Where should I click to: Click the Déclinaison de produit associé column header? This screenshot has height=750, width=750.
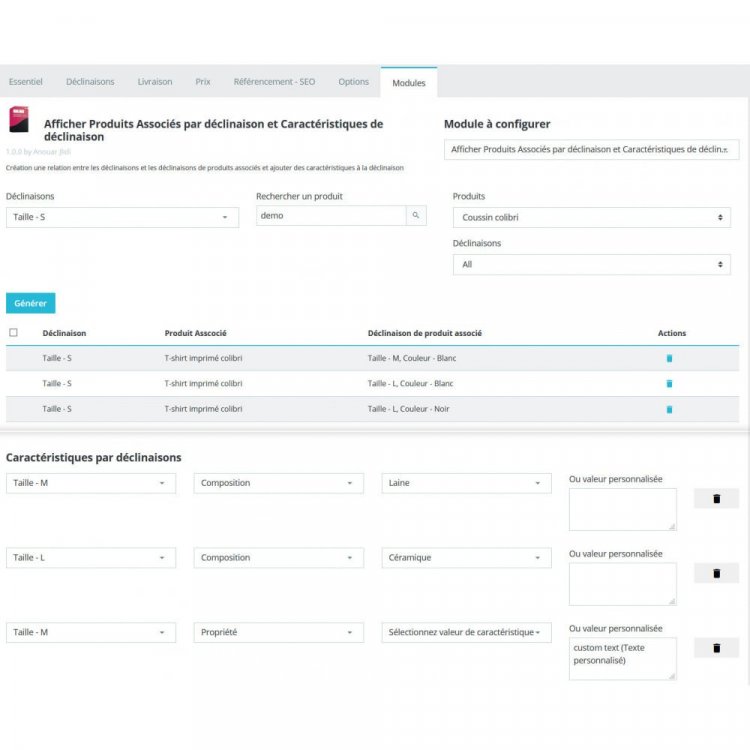[x=425, y=333]
